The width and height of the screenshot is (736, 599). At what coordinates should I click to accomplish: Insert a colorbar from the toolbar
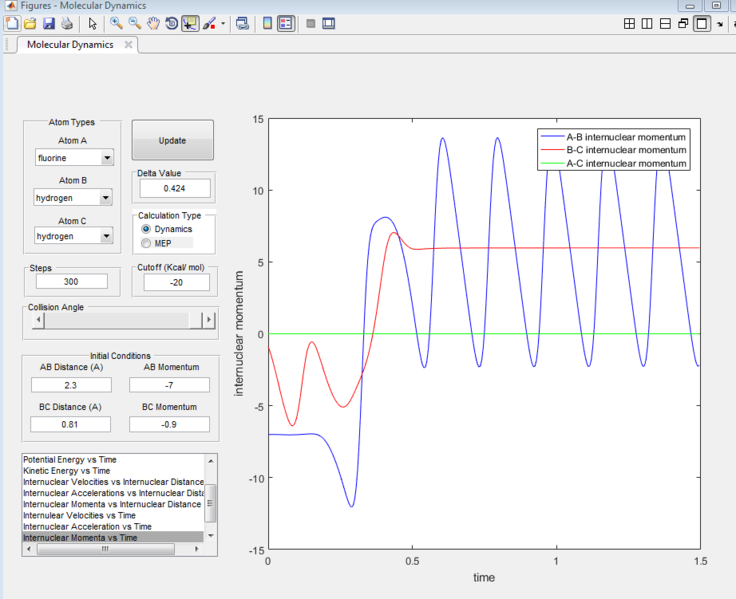tap(267, 23)
